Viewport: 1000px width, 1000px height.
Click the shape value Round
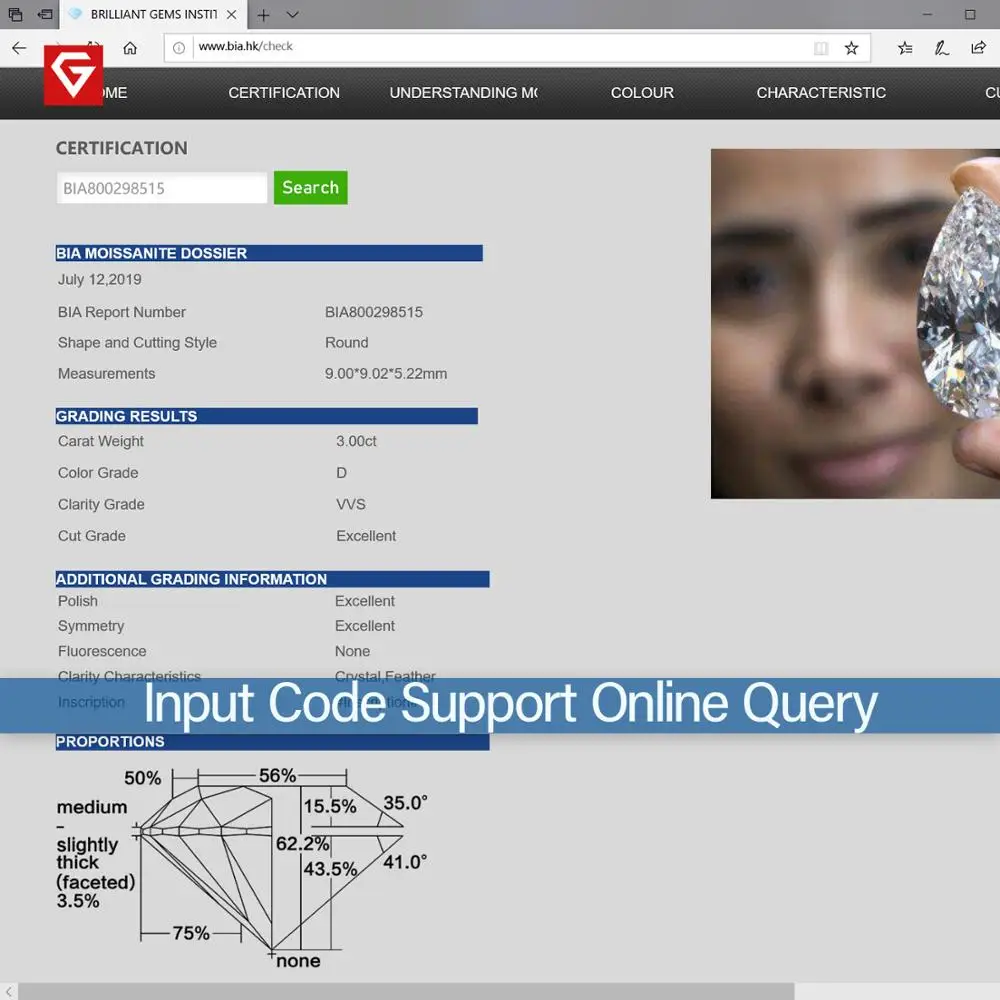(x=346, y=343)
